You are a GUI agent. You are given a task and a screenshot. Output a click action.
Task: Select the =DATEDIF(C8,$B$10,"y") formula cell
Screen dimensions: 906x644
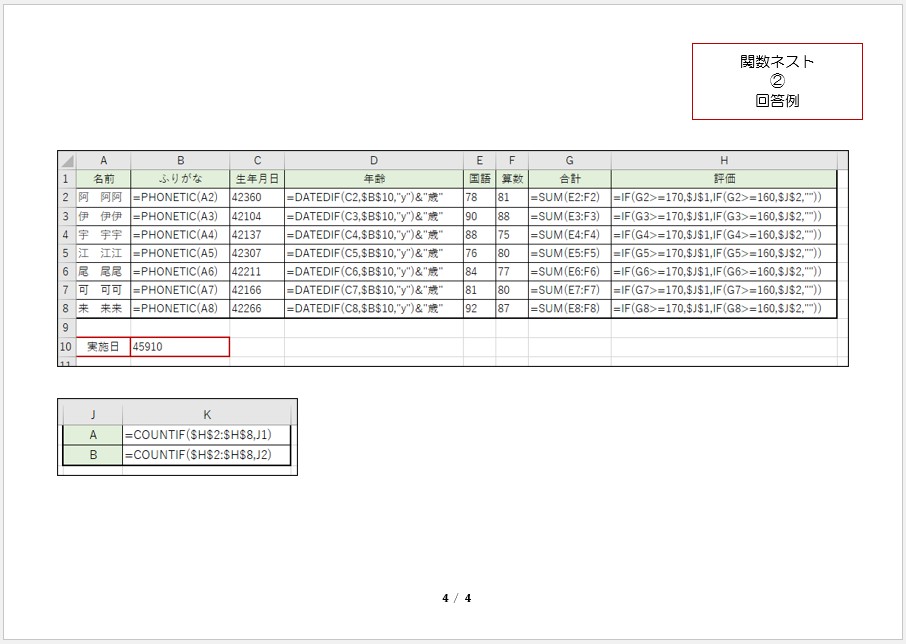pyautogui.click(x=373, y=309)
